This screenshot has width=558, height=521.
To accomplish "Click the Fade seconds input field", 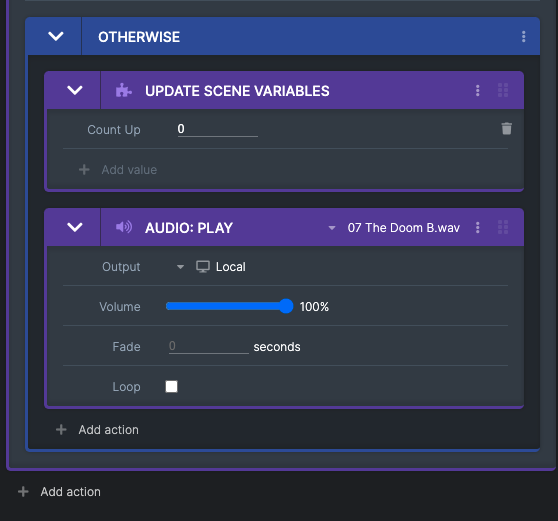I will 209,346.
